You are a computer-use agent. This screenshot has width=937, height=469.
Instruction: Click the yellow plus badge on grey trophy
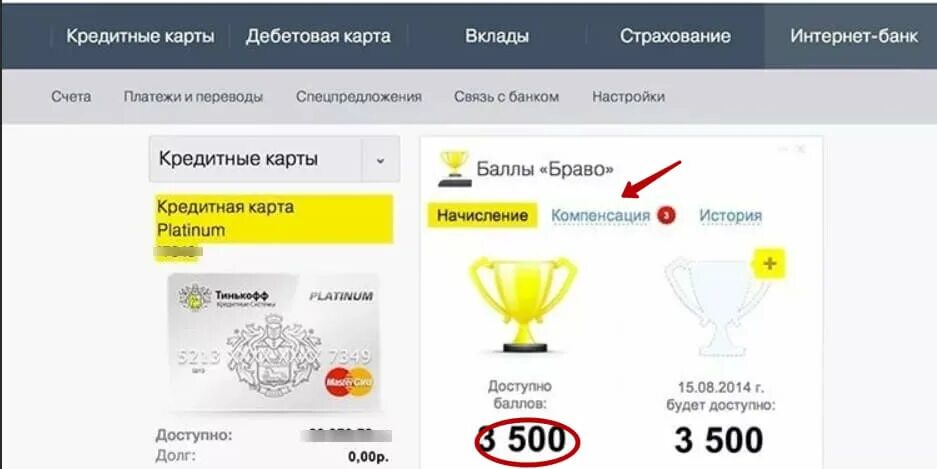pos(769,263)
